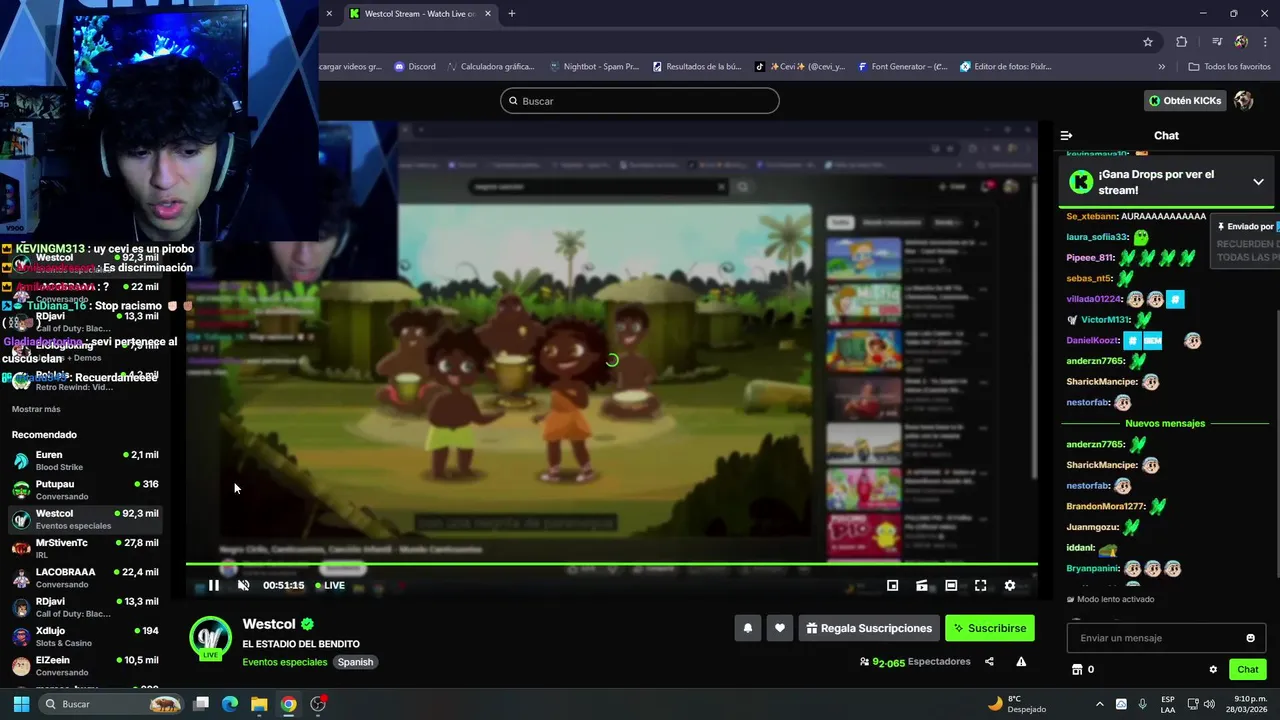This screenshot has width=1280, height=720.
Task: Open the user profile avatar in Kick header
Action: click(1244, 100)
